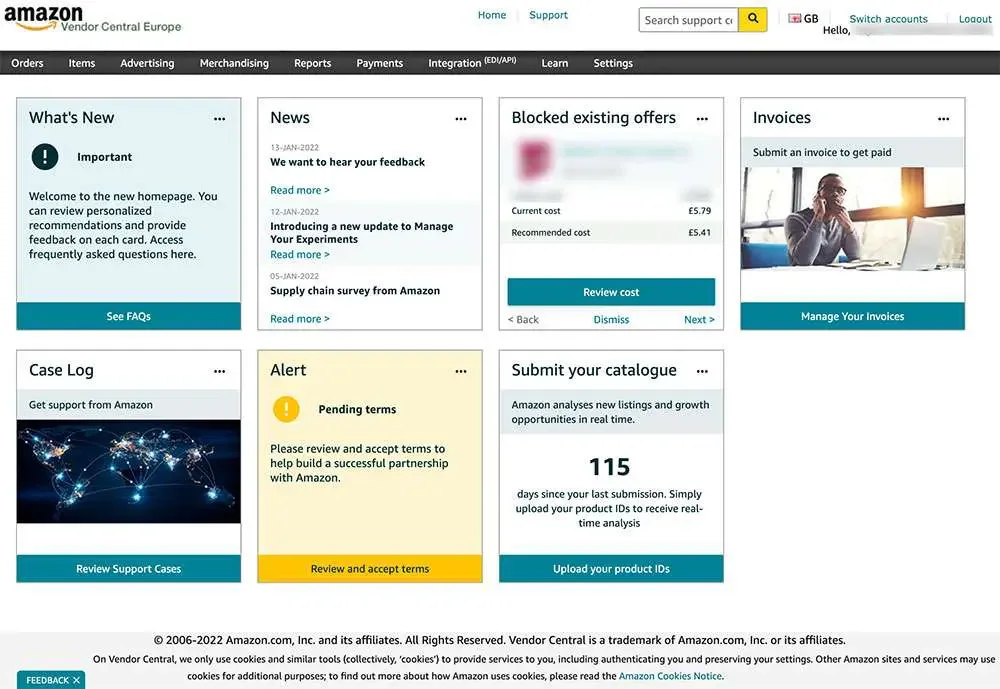Open the Invoices card three-dot menu

coord(943,119)
